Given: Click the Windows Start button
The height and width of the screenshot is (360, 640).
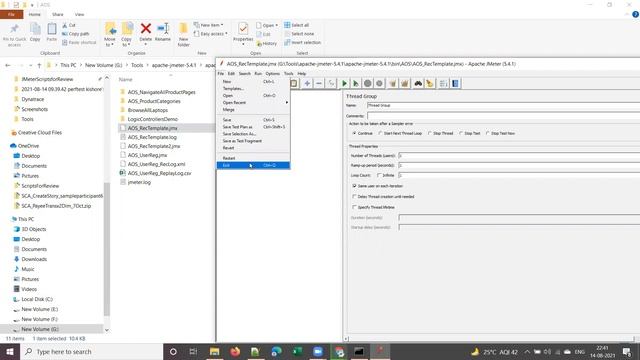Looking at the screenshot, I should (10, 351).
